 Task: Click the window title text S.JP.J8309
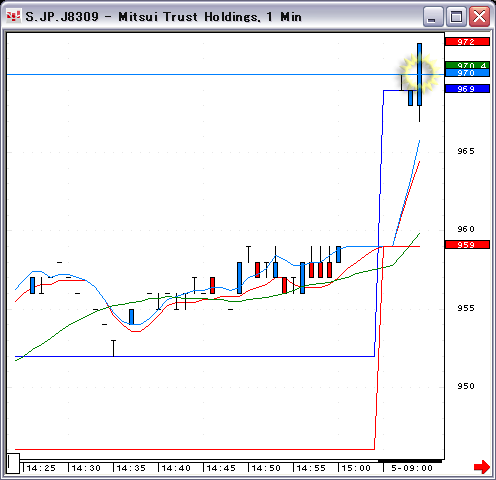pos(62,17)
